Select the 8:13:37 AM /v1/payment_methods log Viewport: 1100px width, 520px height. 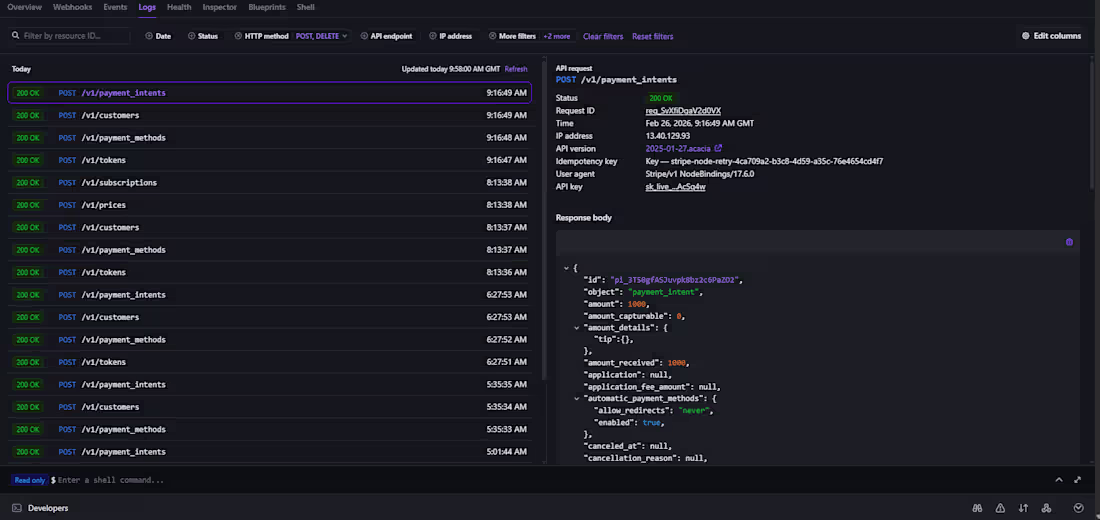pyautogui.click(x=269, y=250)
